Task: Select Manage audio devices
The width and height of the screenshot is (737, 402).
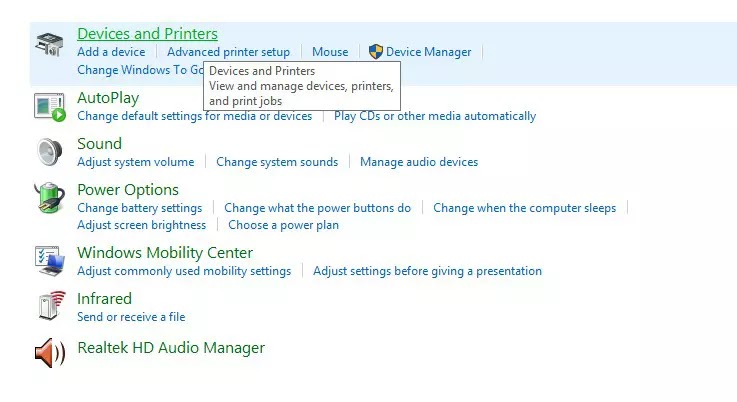Action: point(419,162)
